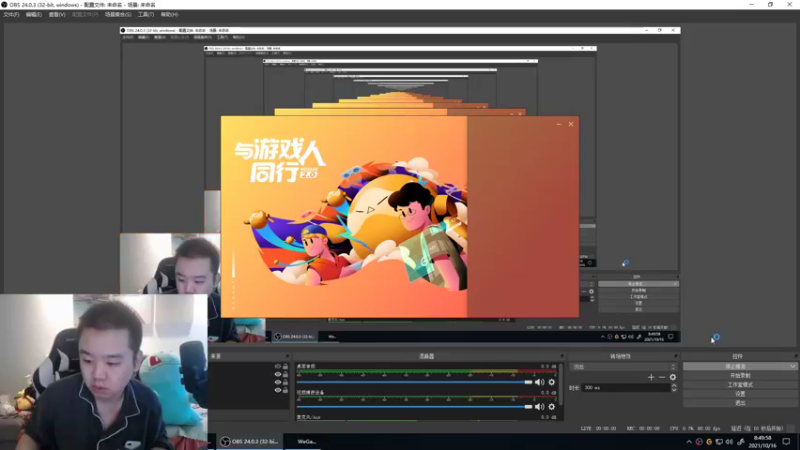Click the LIVE: 00:00:00 status text
800x450 pixels.
pos(598,429)
